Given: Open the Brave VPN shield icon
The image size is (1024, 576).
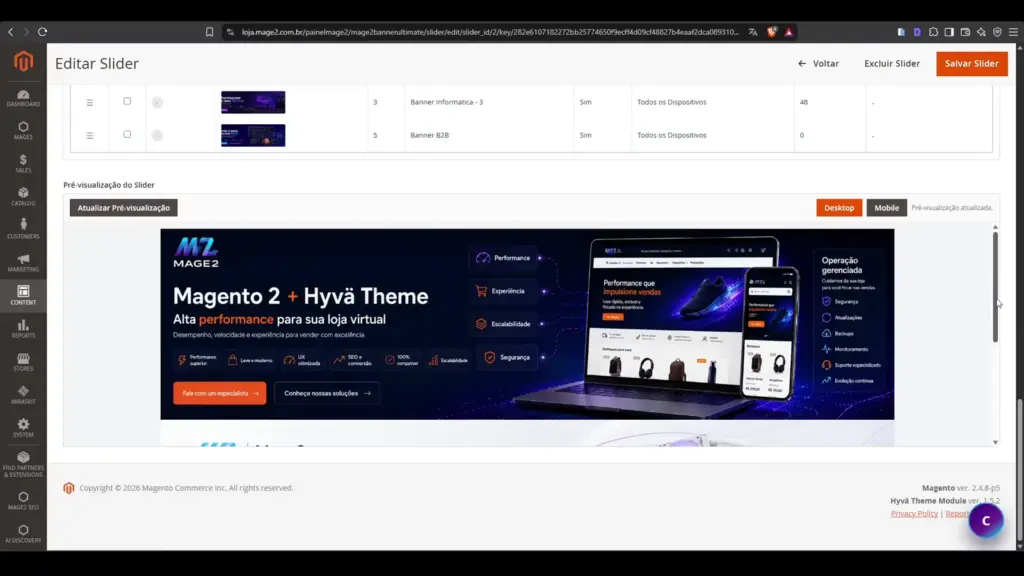Looking at the screenshot, I should (x=997, y=32).
